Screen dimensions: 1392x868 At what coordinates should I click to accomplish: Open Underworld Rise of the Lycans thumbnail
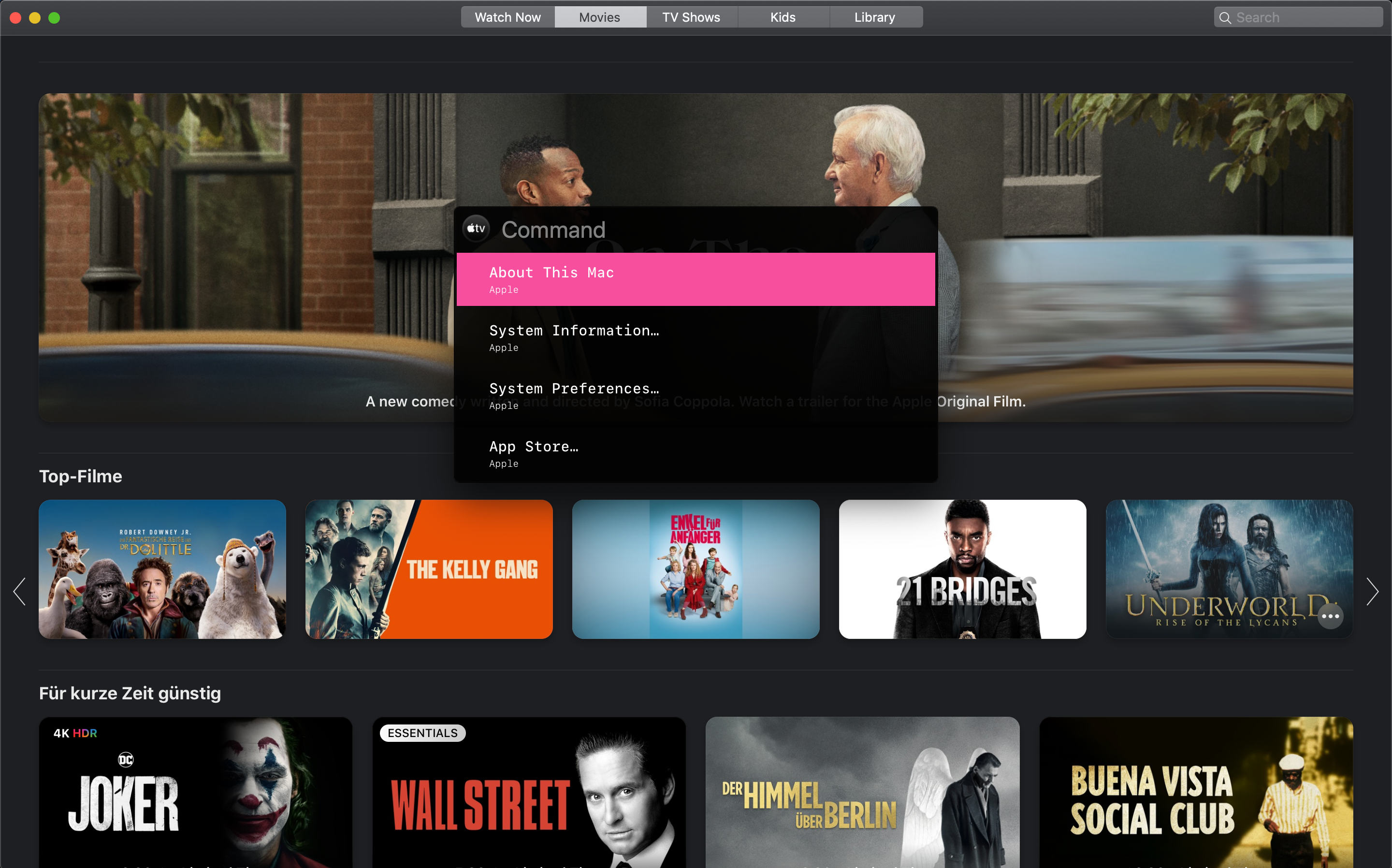tap(1229, 569)
